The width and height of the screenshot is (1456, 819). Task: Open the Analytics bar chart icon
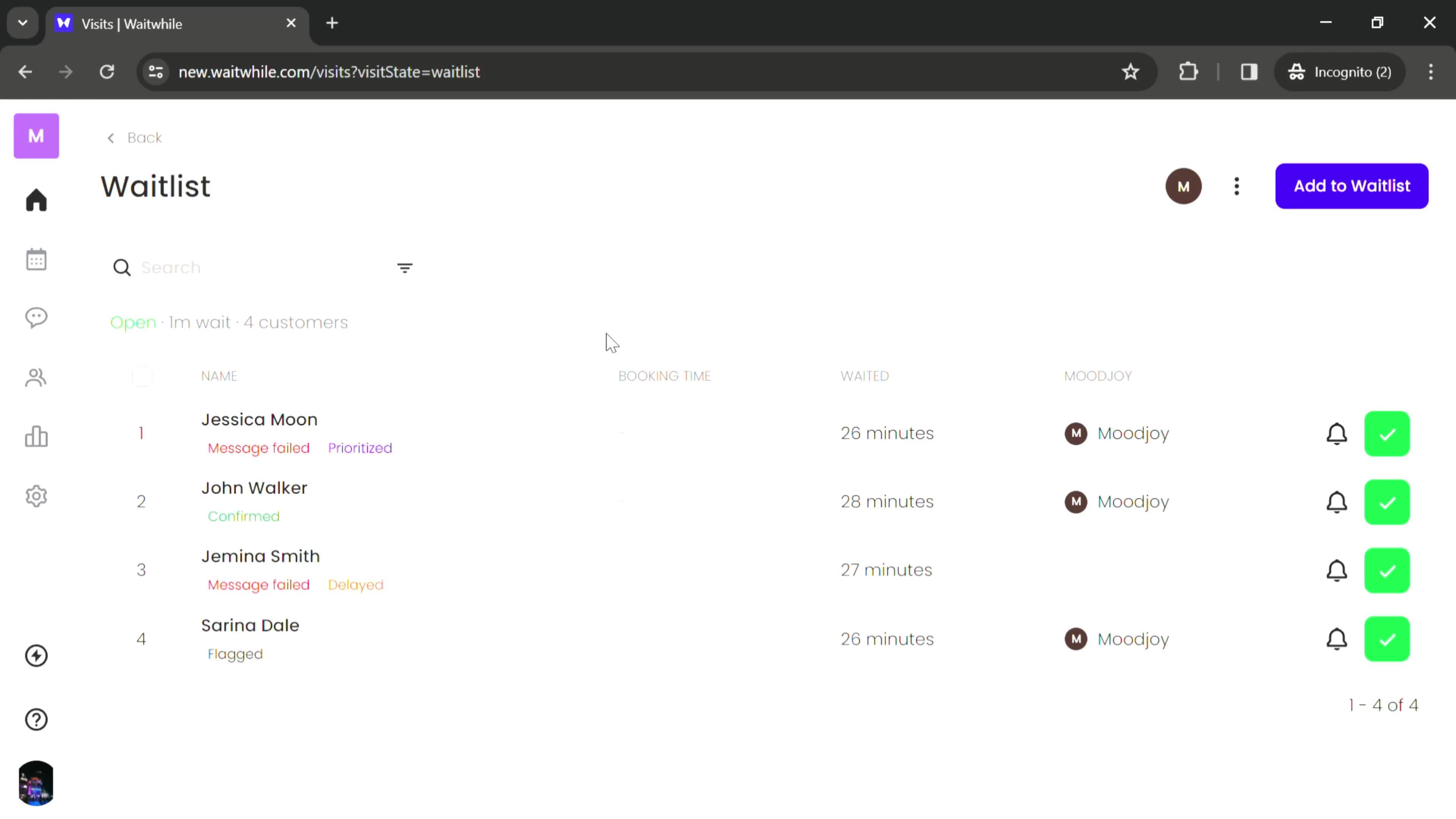coord(36,436)
